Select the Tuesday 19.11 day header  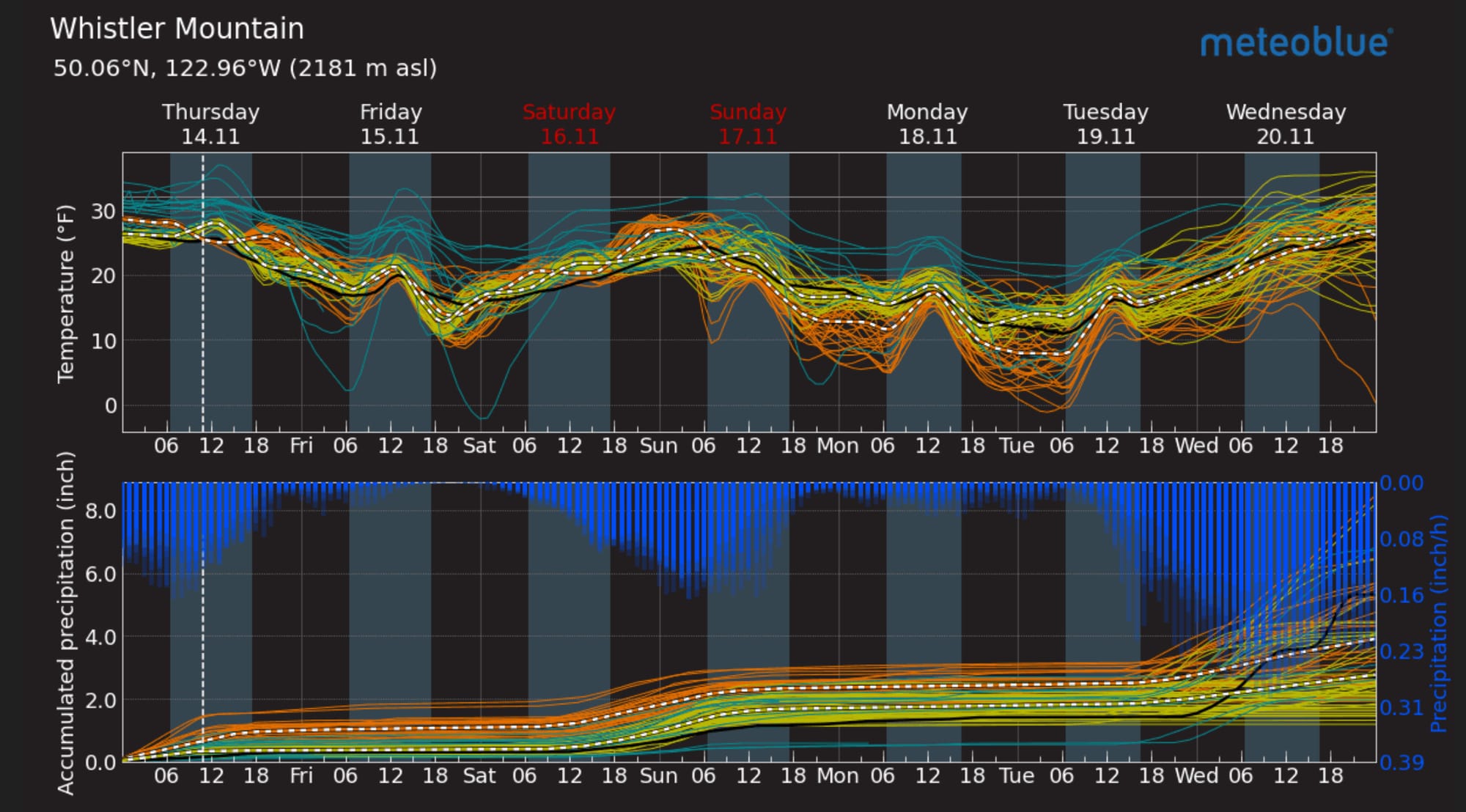pos(1105,124)
